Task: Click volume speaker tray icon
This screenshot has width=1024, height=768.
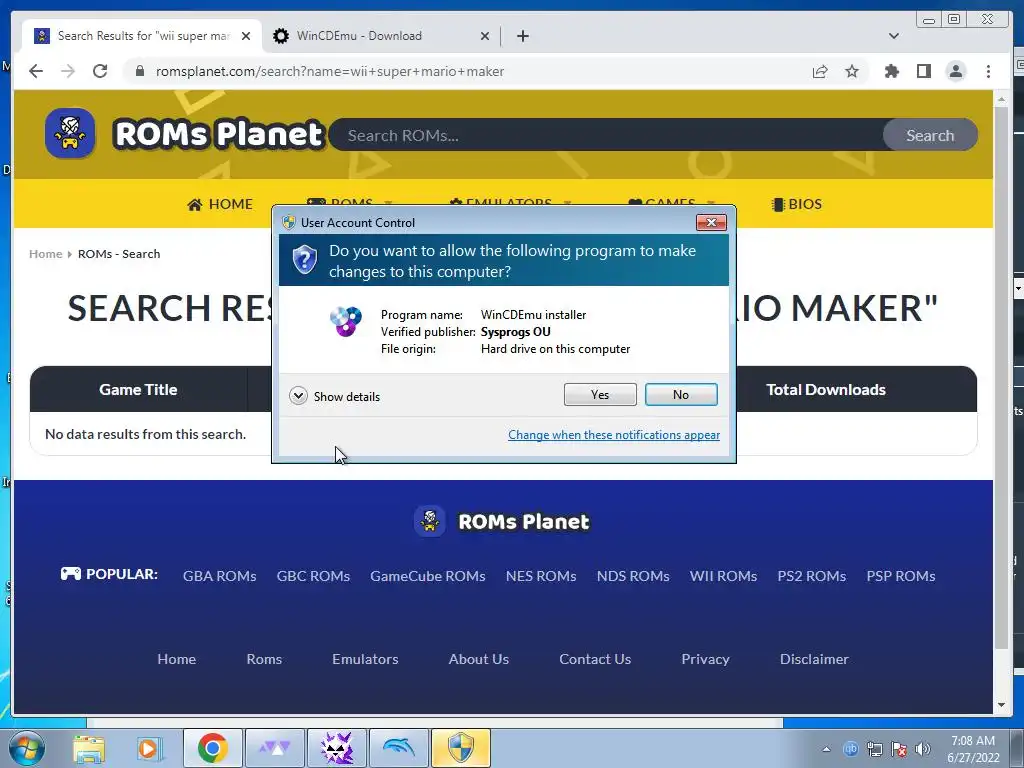Action: 923,749
